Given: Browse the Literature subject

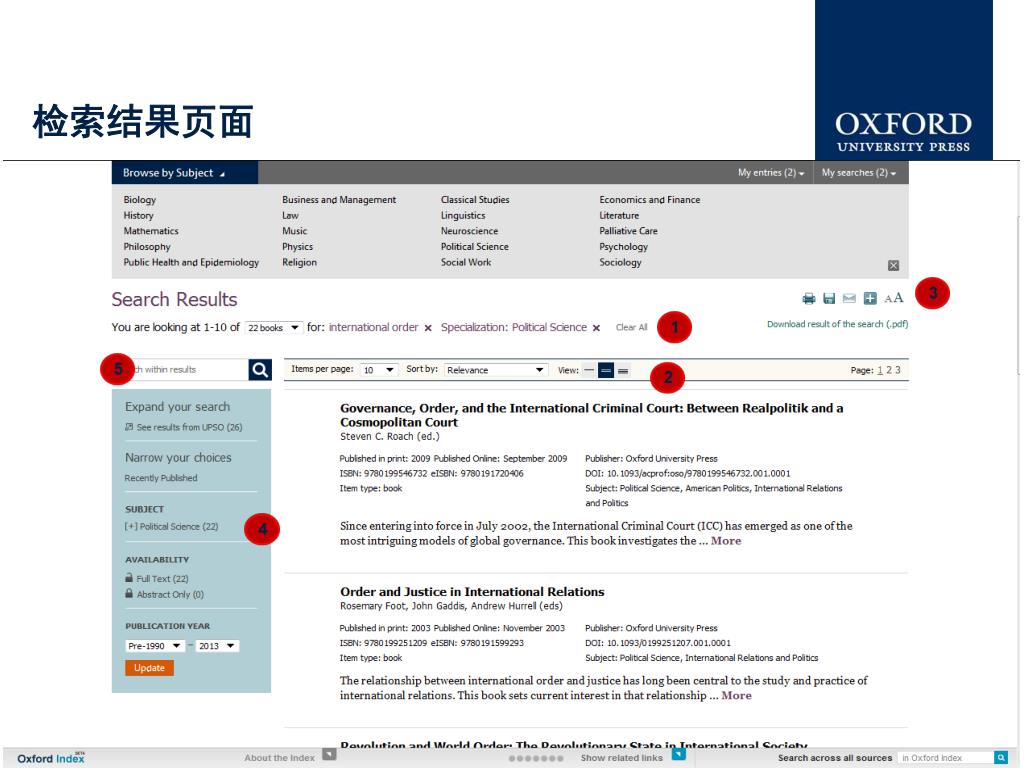Looking at the screenshot, I should point(619,216).
